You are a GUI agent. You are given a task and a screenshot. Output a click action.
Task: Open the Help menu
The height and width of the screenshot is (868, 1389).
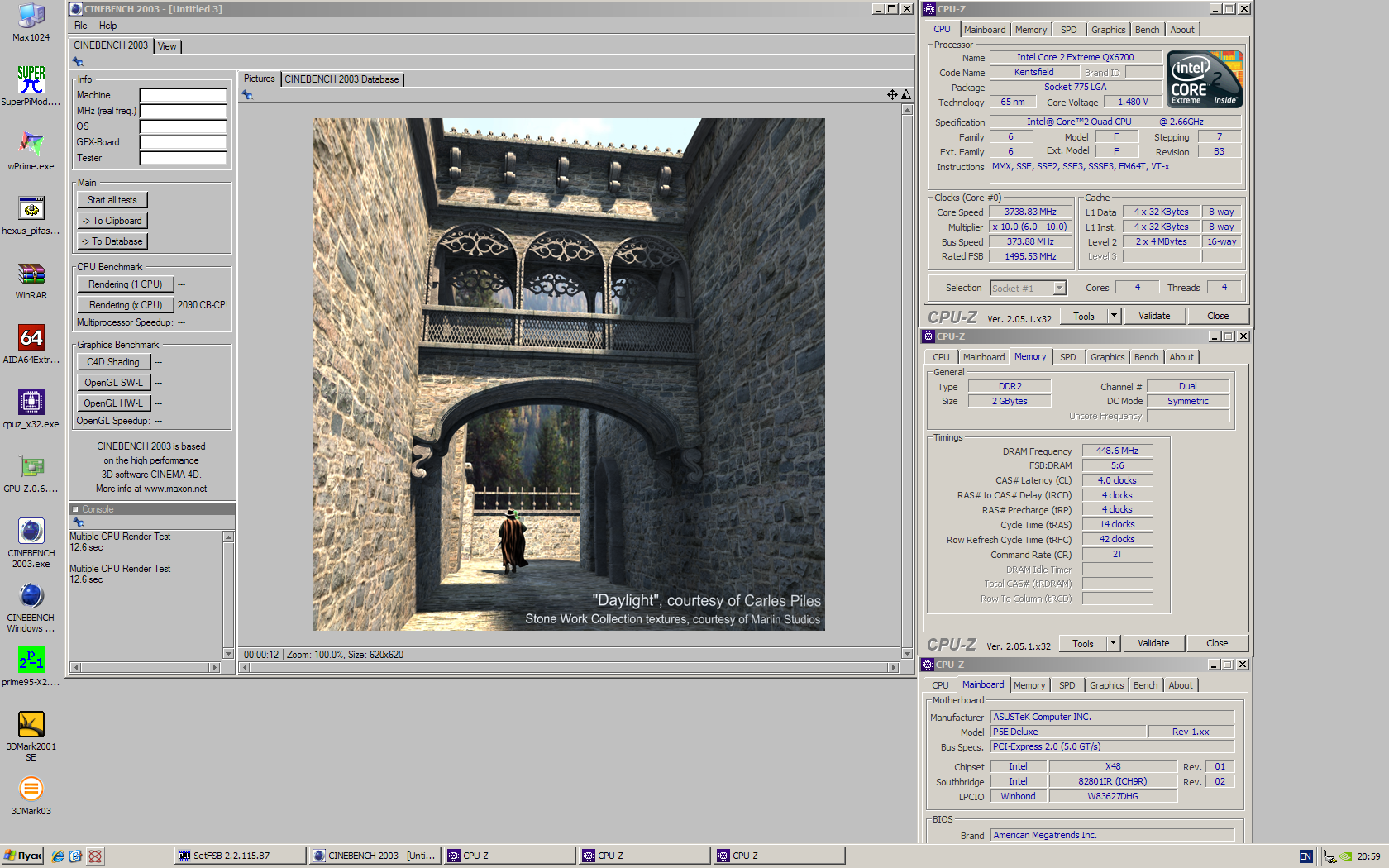pos(108,26)
